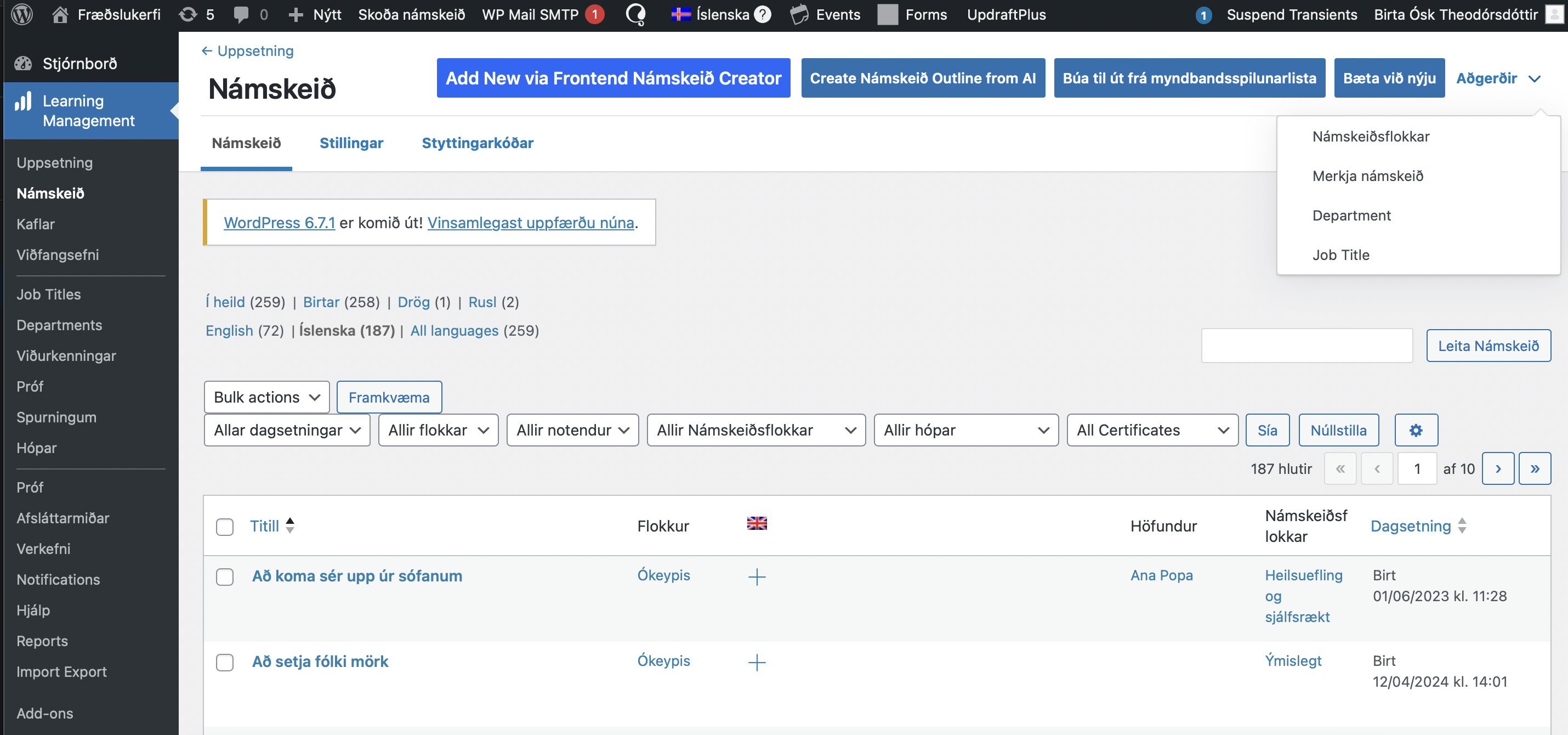Screen dimensions: 1568x735
Task: Click the course search input field
Action: [x=1306, y=345]
